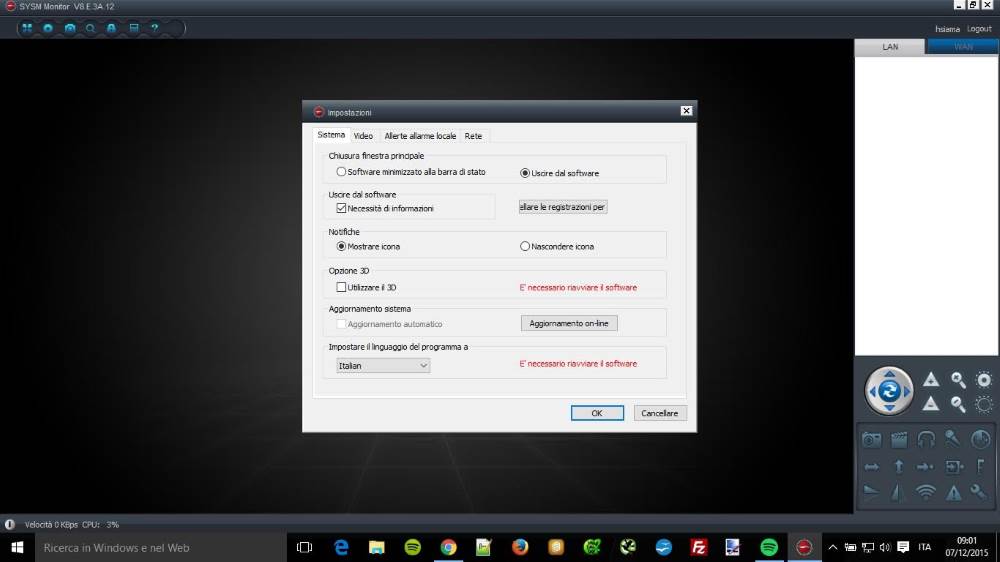The height and width of the screenshot is (562, 1000).
Task: Click the search magnifier icon in top toolbar
Action: (90, 28)
